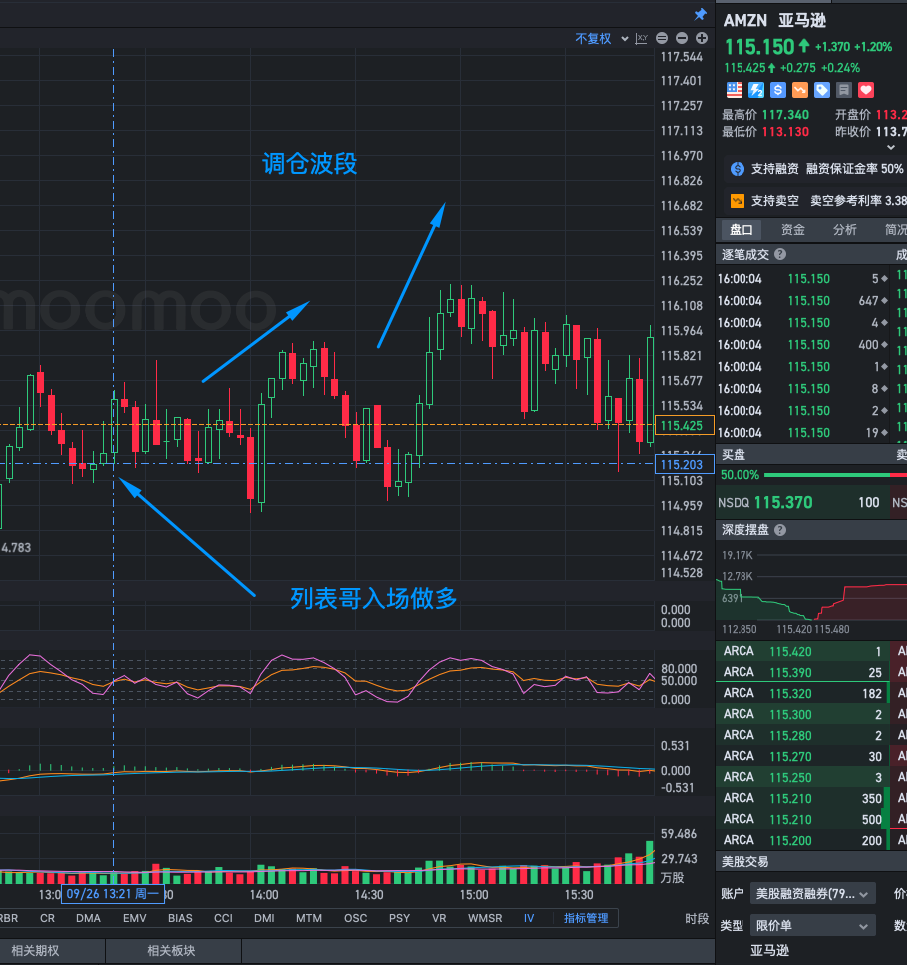Select the WMSR indicator
907x965 pixels.
click(x=485, y=918)
